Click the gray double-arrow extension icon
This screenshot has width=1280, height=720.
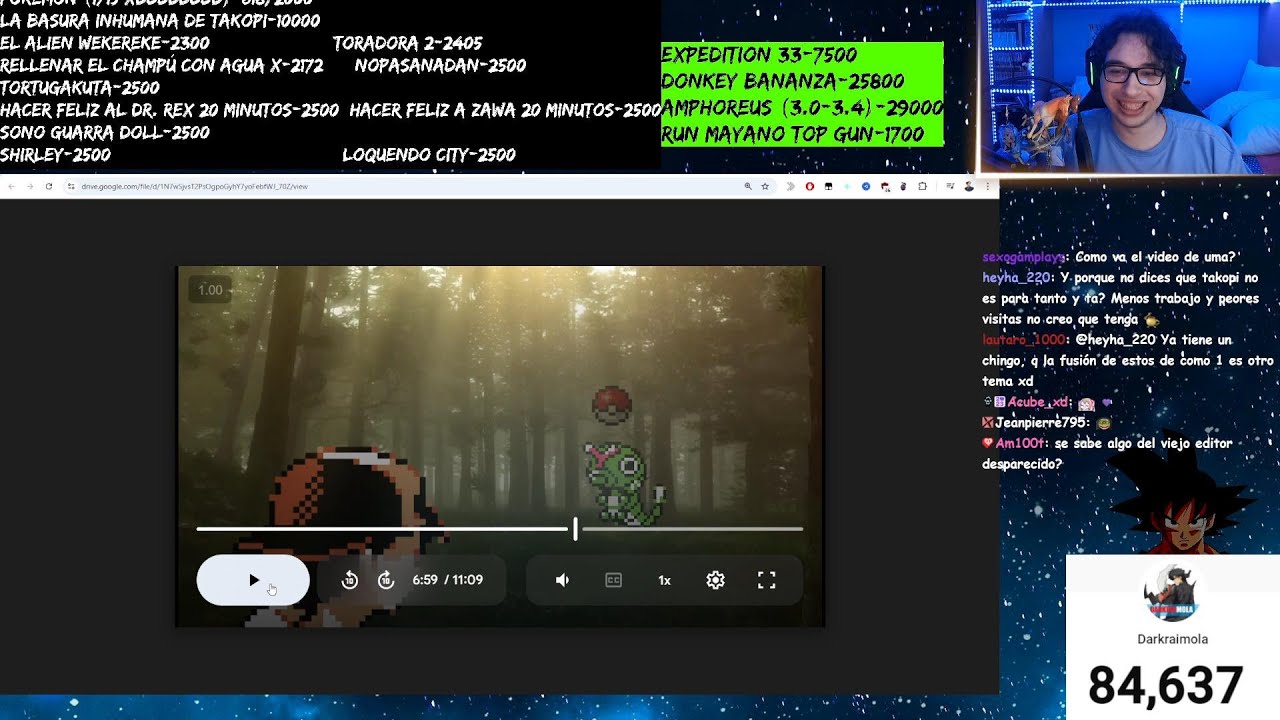pos(790,186)
